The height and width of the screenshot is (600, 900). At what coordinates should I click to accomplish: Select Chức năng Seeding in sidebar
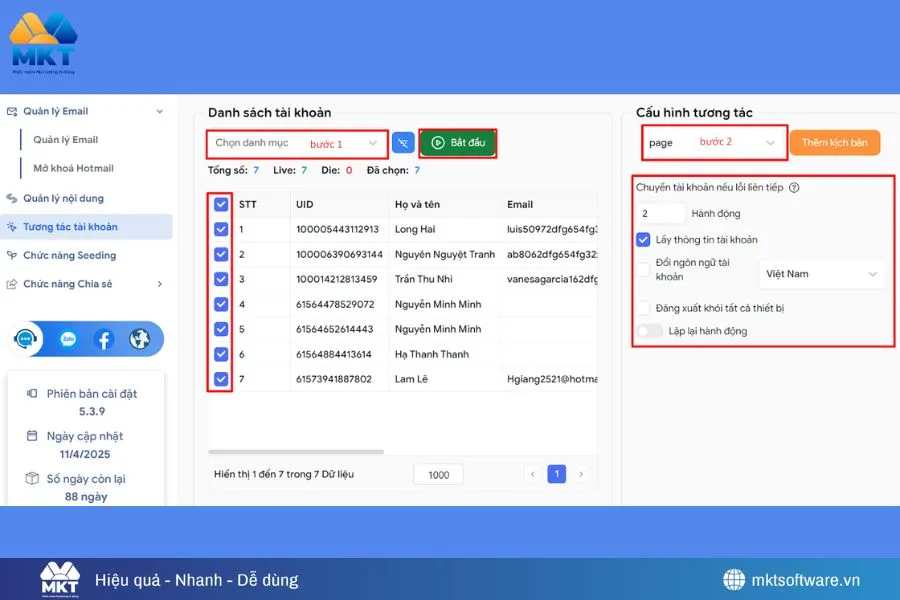click(x=69, y=256)
